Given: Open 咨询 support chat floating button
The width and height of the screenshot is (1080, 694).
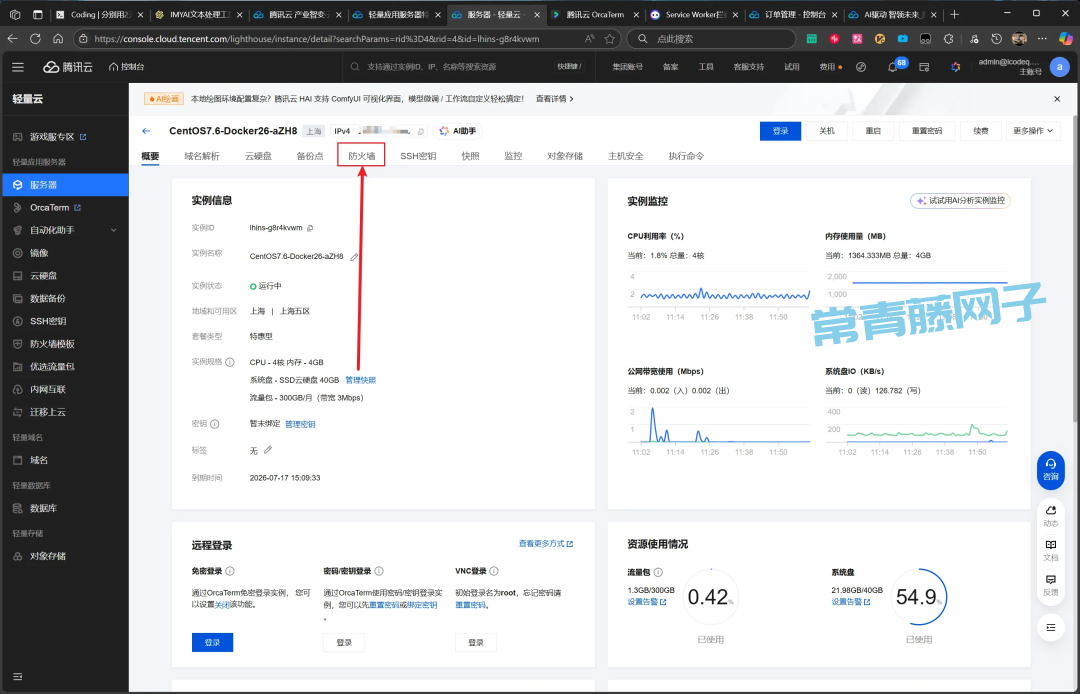Looking at the screenshot, I should [1050, 469].
